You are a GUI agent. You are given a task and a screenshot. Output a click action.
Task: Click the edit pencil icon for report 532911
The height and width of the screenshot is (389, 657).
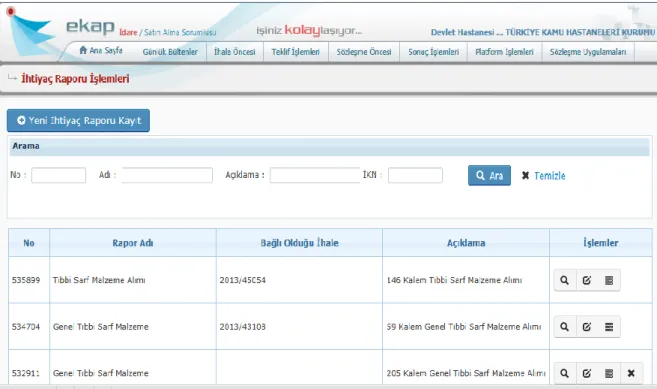[x=587, y=373]
